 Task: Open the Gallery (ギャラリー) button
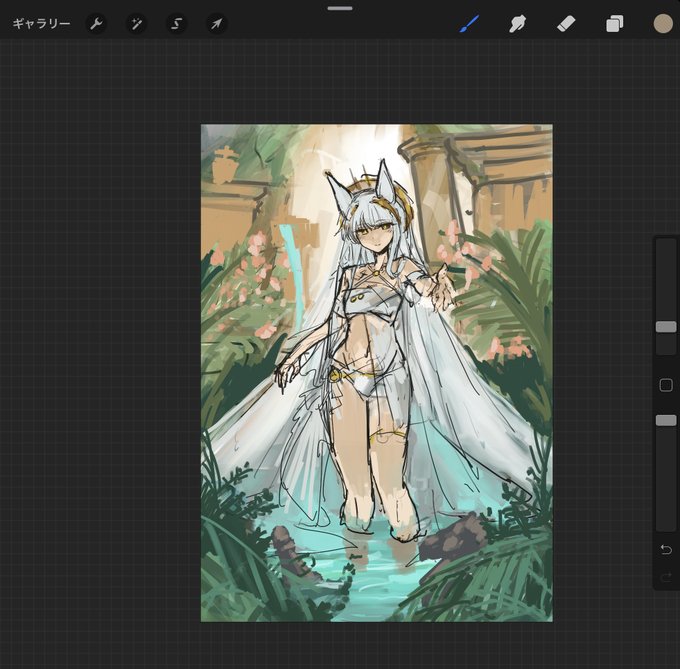click(x=41, y=23)
